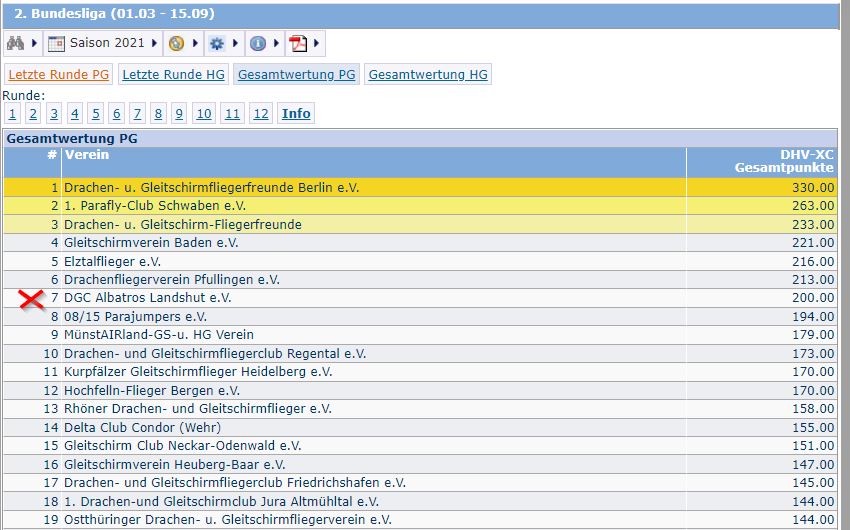Click the binoculars search icon
This screenshot has width=850, height=530.
[15, 43]
